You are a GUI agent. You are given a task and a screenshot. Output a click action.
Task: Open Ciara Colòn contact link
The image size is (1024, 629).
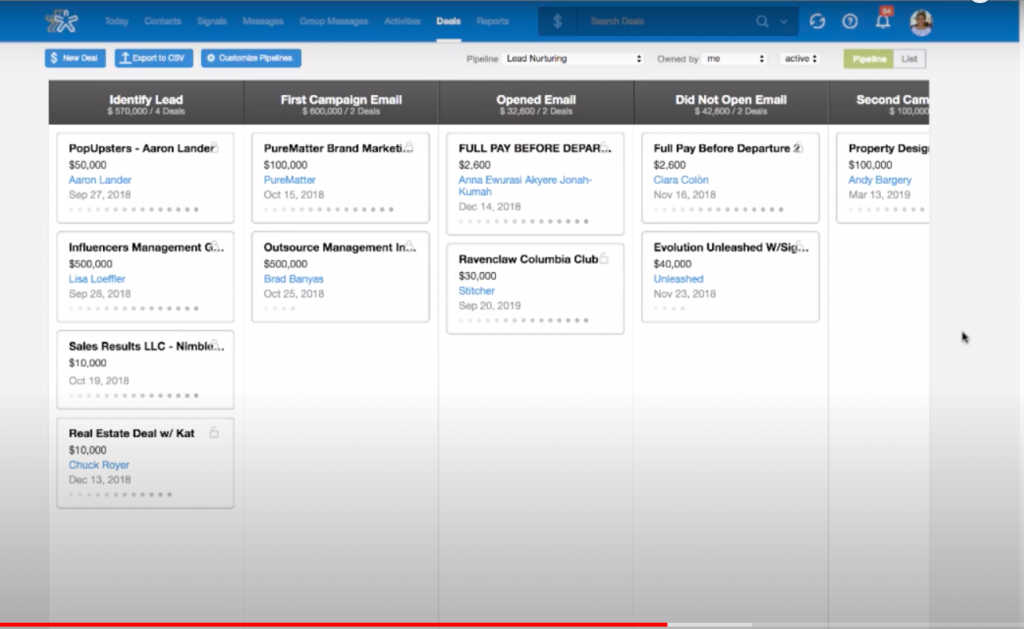coord(680,180)
